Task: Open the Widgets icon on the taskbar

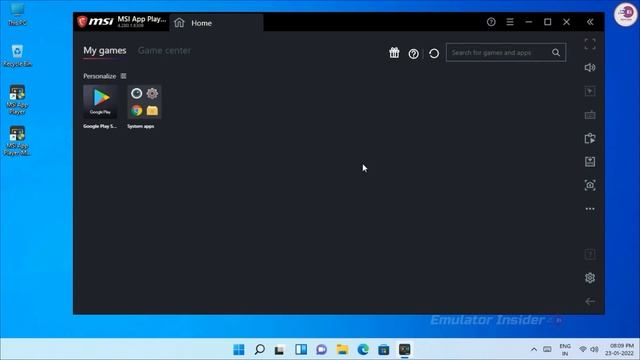Action: [301, 349]
